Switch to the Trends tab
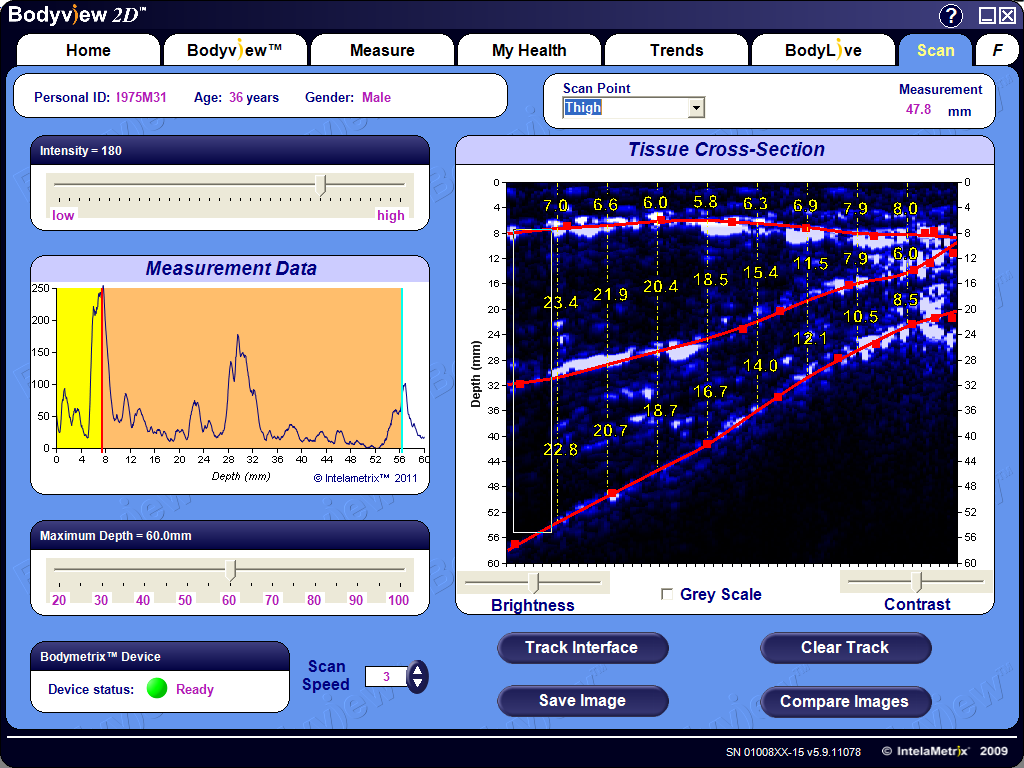 click(677, 50)
